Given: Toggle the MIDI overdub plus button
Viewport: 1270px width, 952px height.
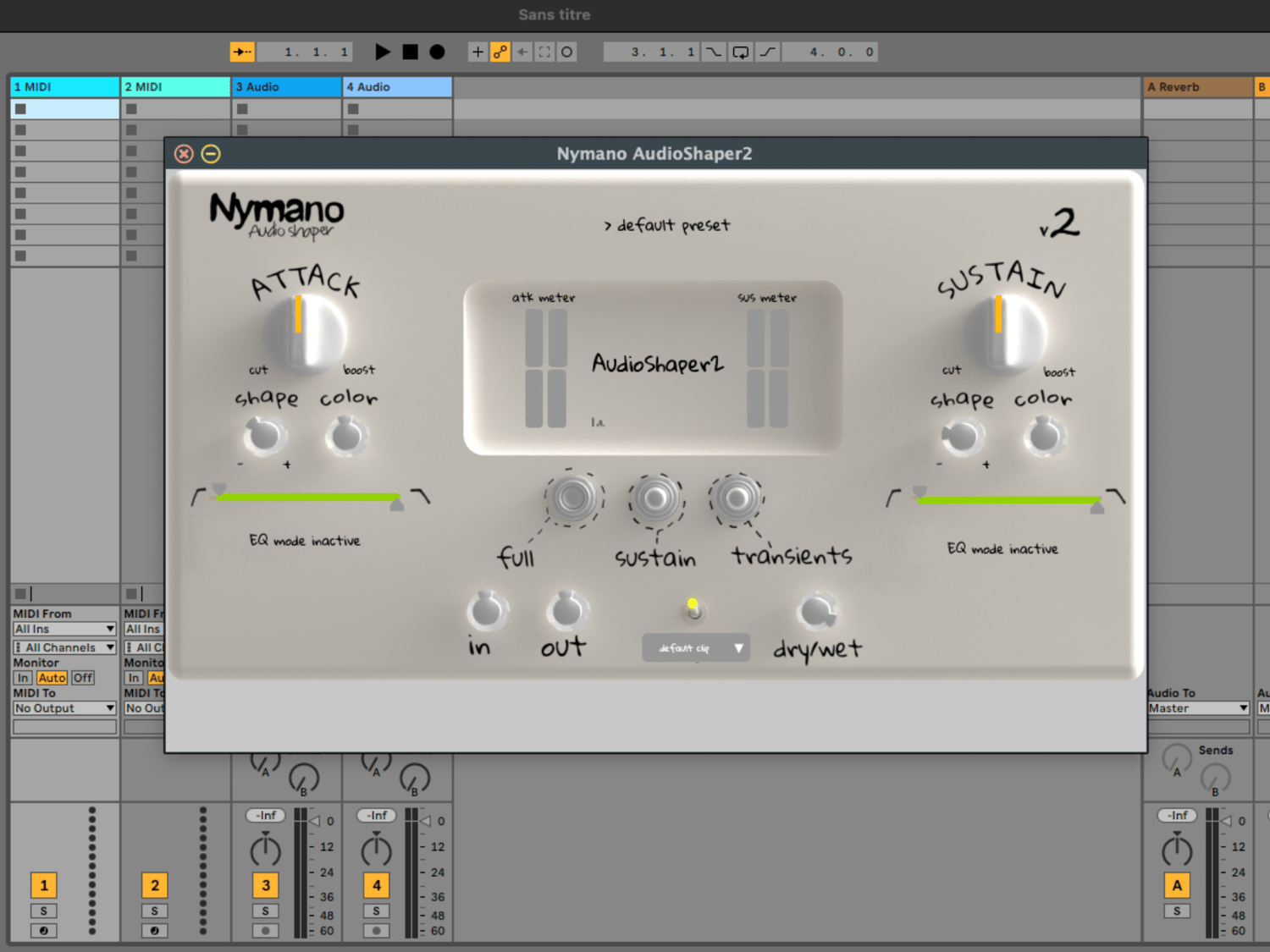Looking at the screenshot, I should point(478,52).
